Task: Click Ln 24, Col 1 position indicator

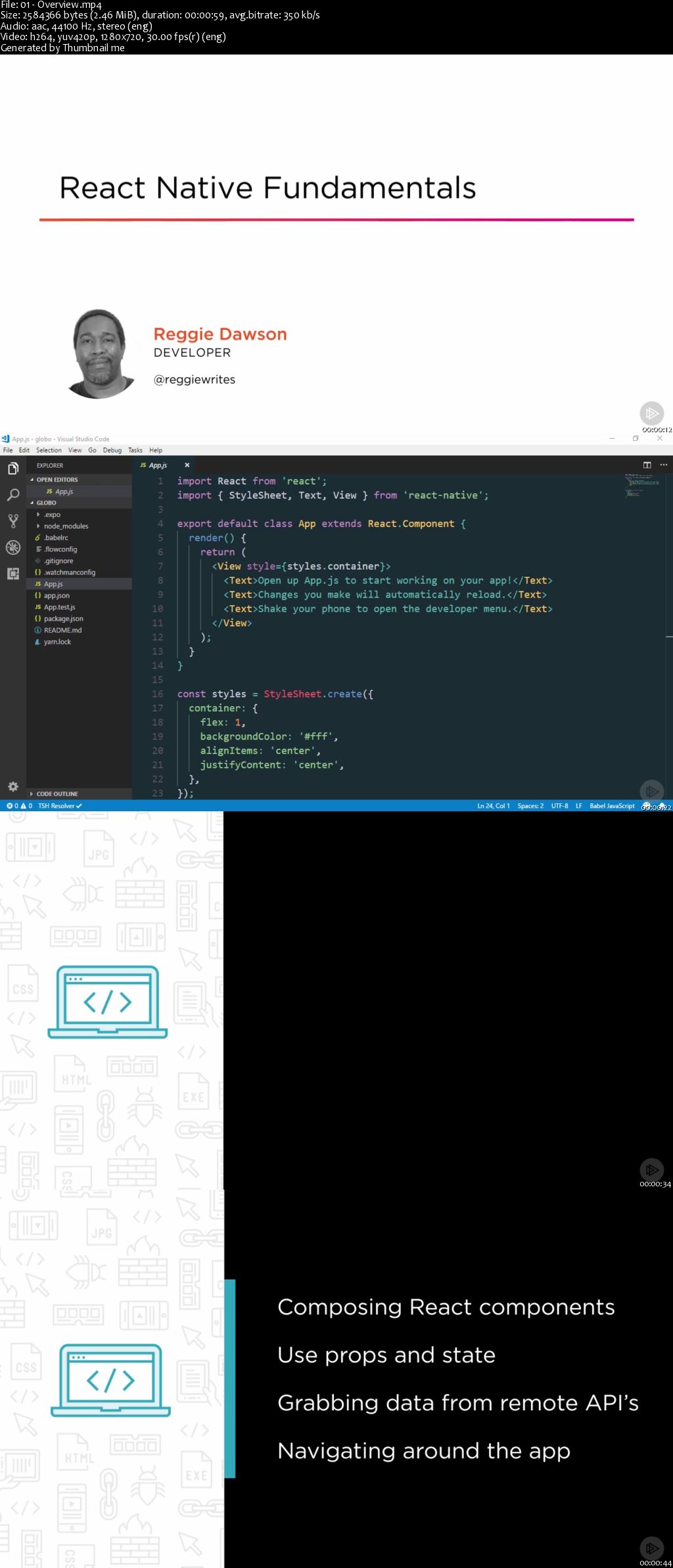Action: (493, 805)
